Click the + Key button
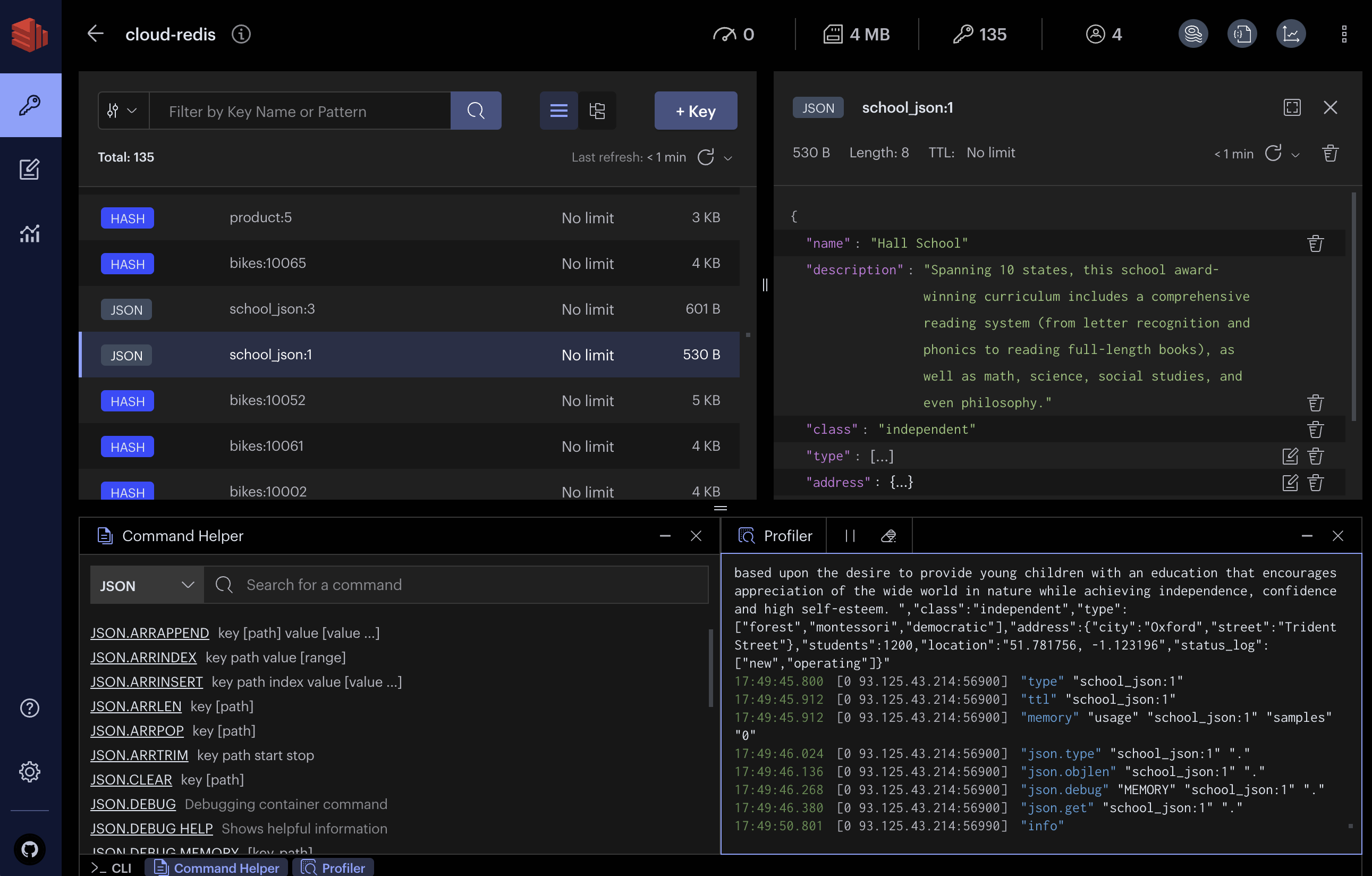 tap(695, 111)
